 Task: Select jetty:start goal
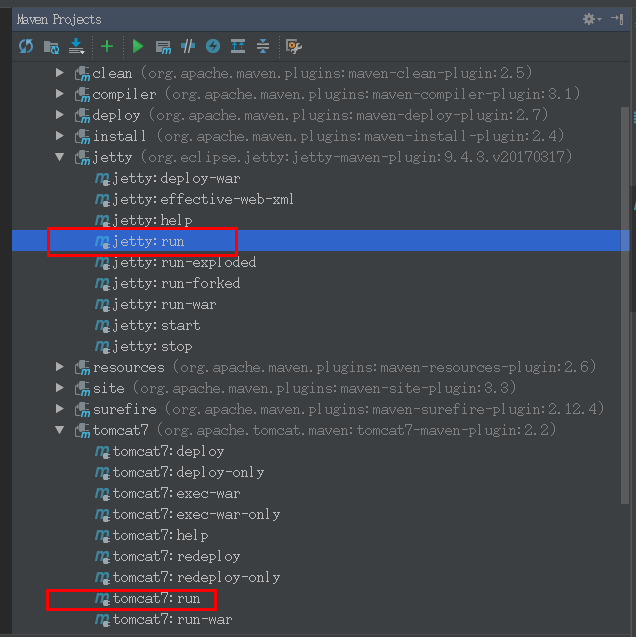147,325
